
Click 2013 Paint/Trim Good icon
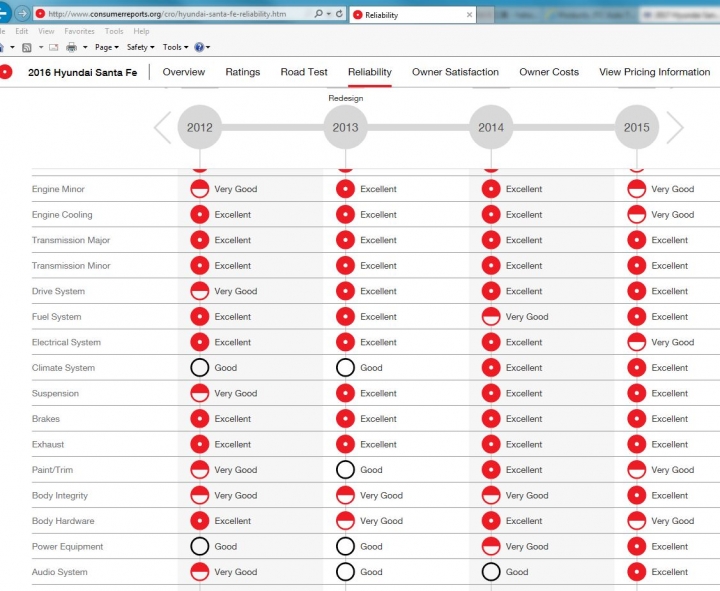tap(345, 470)
